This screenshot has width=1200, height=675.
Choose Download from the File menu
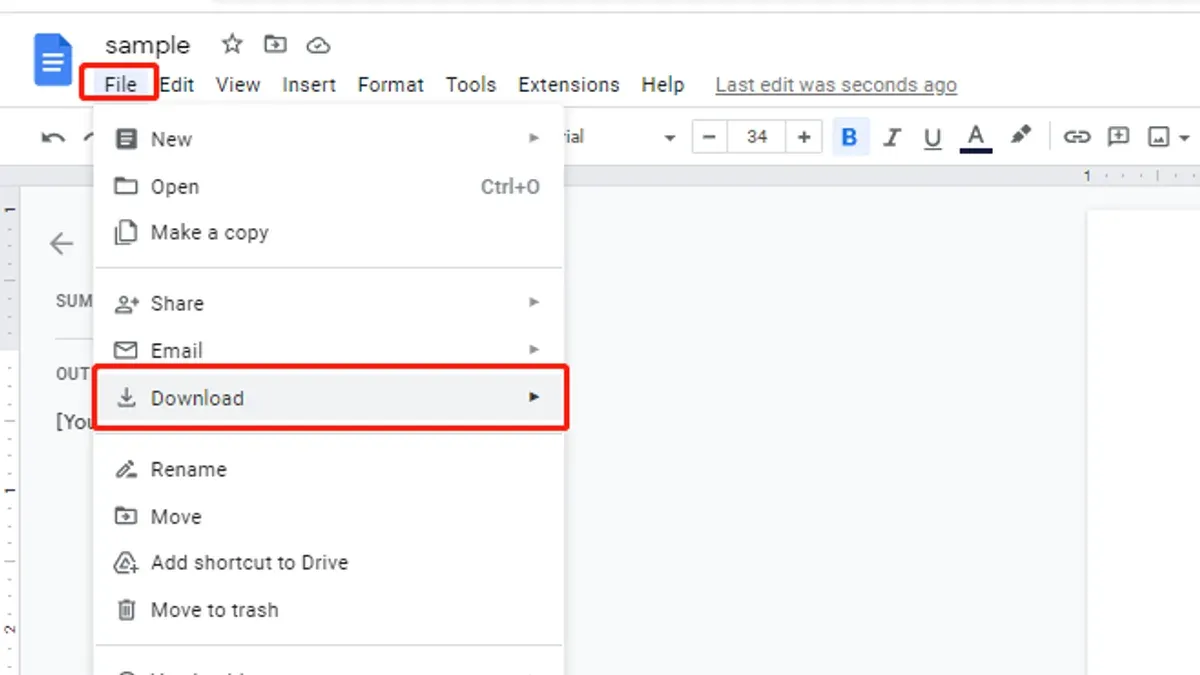click(x=329, y=397)
